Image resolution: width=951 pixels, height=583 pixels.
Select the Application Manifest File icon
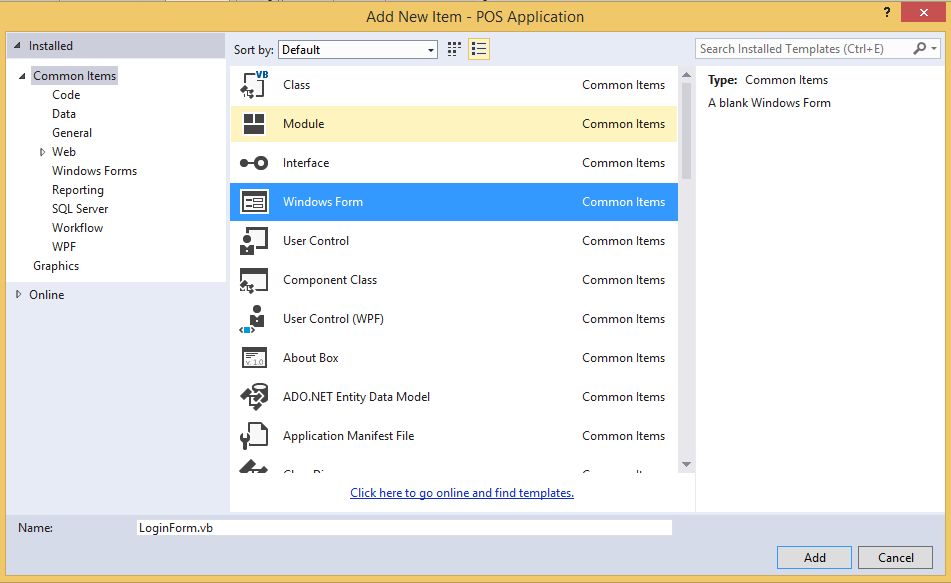254,436
